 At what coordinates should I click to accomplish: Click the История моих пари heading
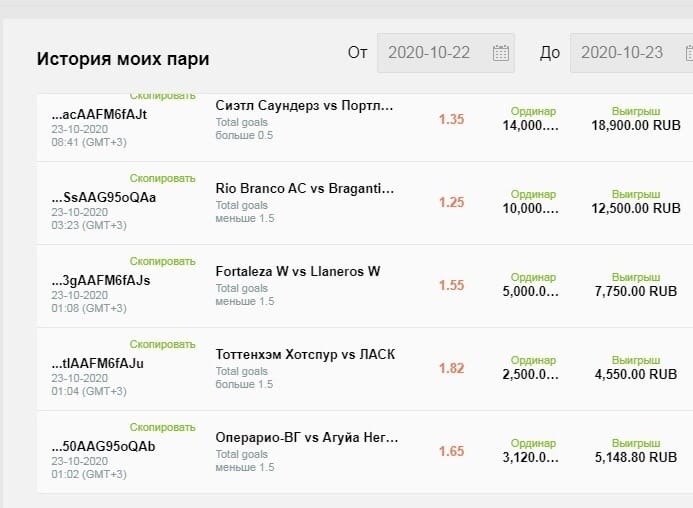(123, 59)
